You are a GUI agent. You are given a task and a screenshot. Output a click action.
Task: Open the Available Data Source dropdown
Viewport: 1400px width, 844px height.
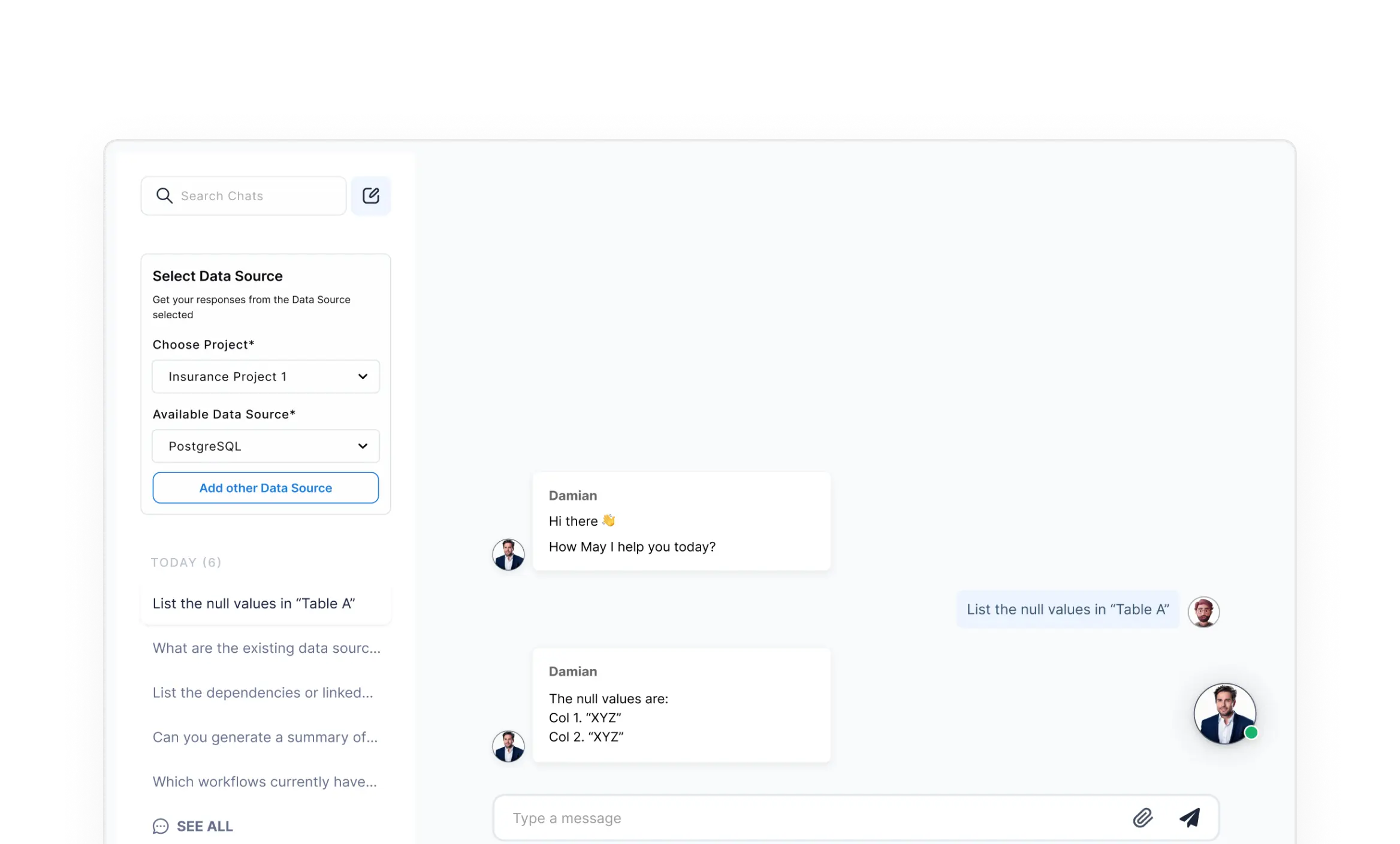[x=265, y=446]
